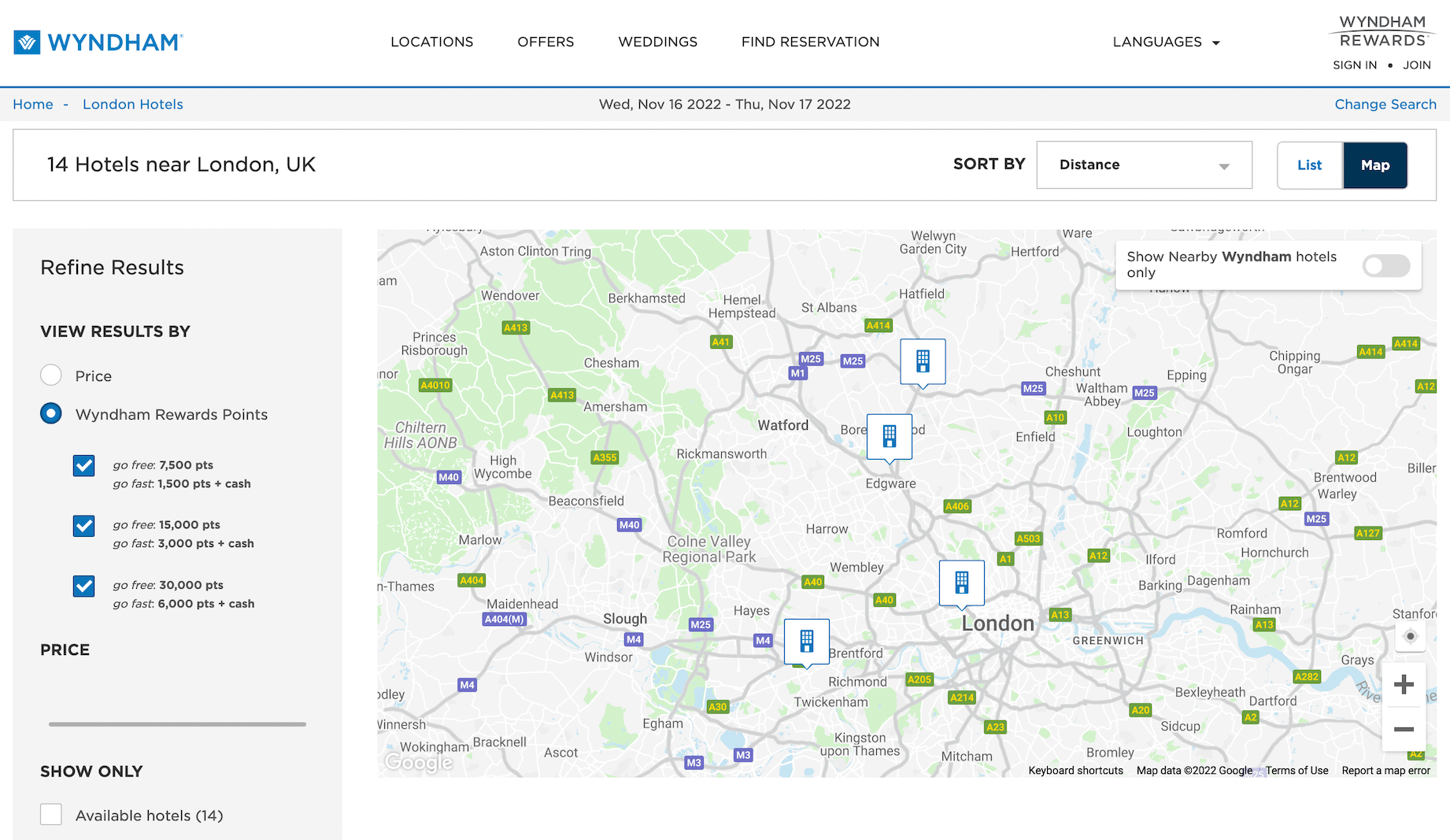The width and height of the screenshot is (1450, 840).
Task: Open Find Reservation
Action: click(x=810, y=42)
